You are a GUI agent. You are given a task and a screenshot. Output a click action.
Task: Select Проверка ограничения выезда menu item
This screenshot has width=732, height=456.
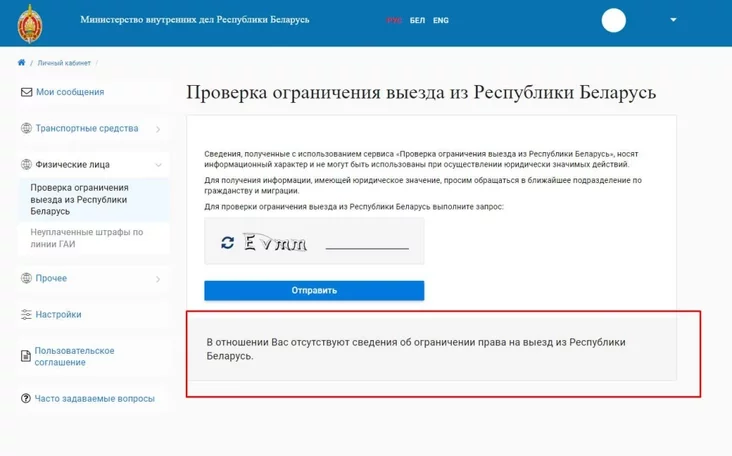coord(80,199)
